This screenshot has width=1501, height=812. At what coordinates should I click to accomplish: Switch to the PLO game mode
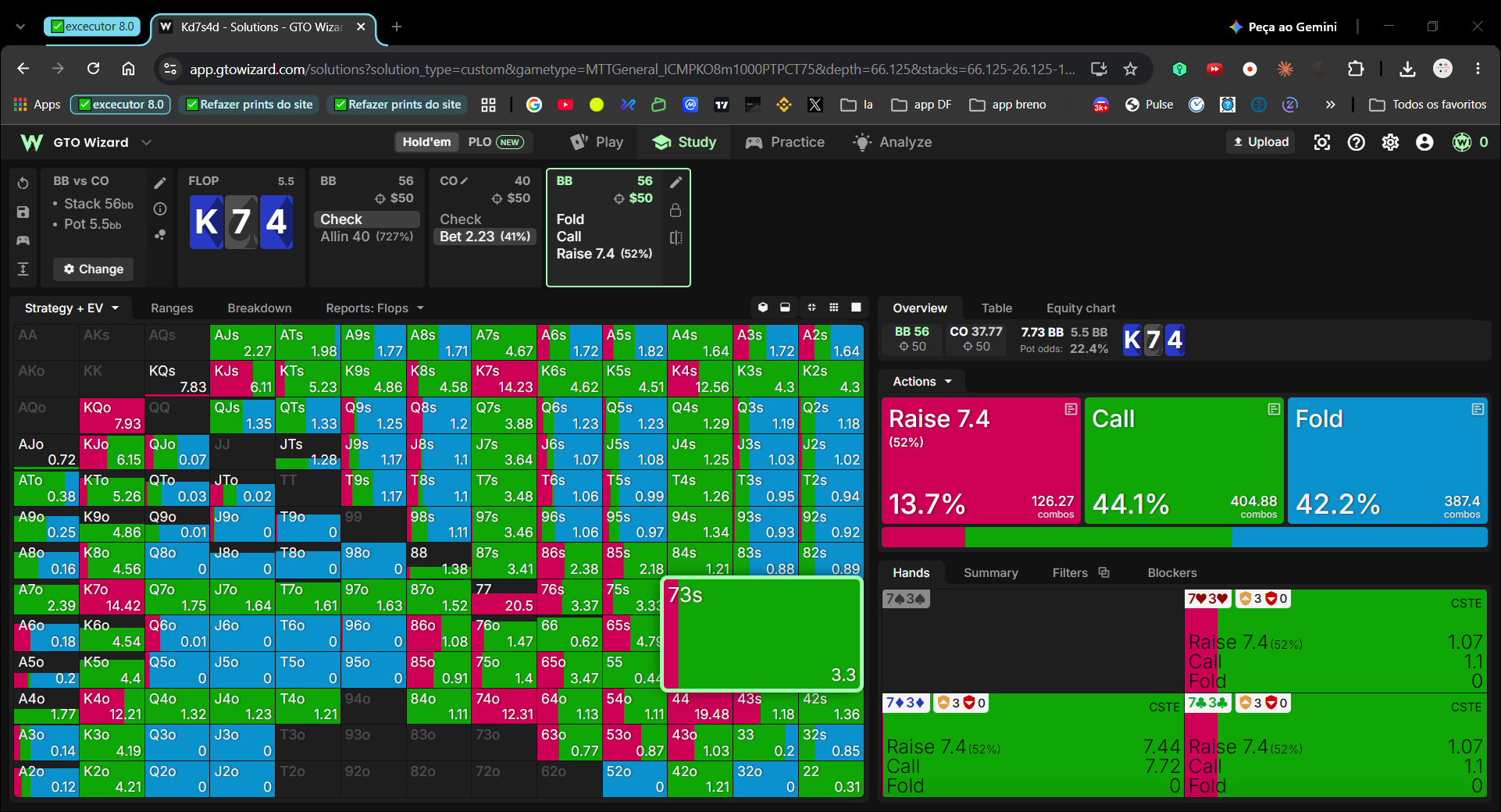pyautogui.click(x=495, y=142)
